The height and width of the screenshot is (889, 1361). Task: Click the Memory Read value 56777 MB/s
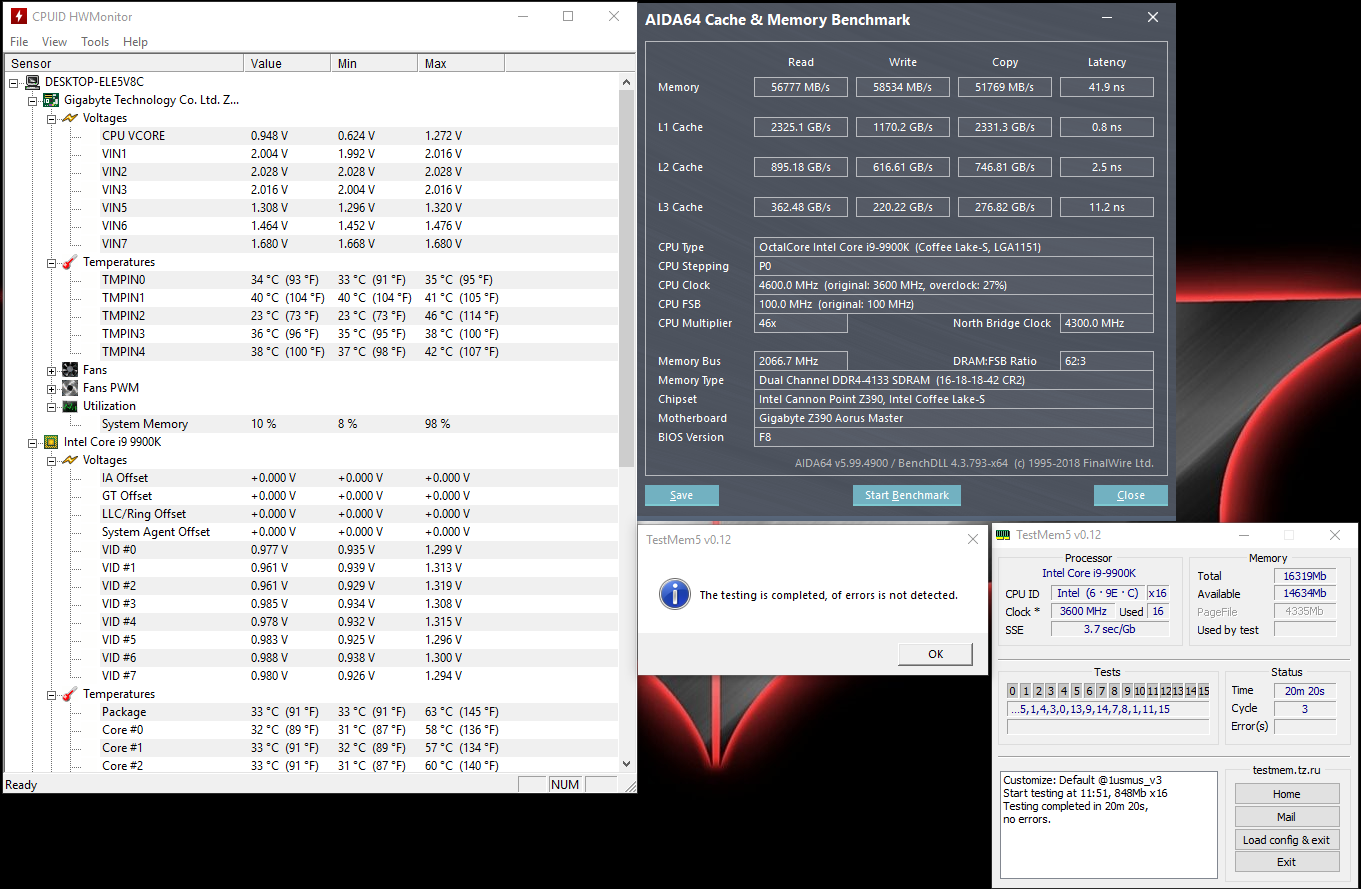801,87
